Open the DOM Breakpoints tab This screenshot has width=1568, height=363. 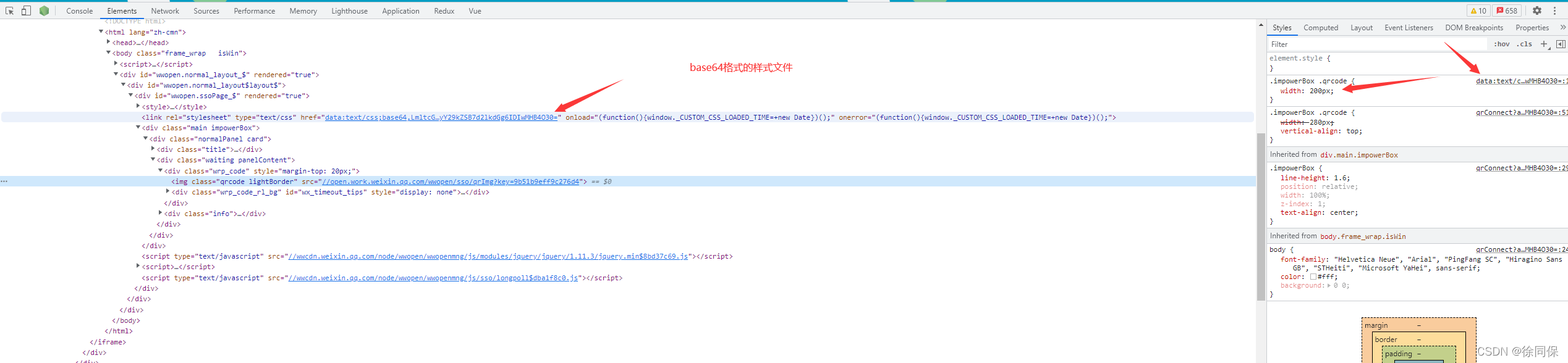coord(1473,28)
